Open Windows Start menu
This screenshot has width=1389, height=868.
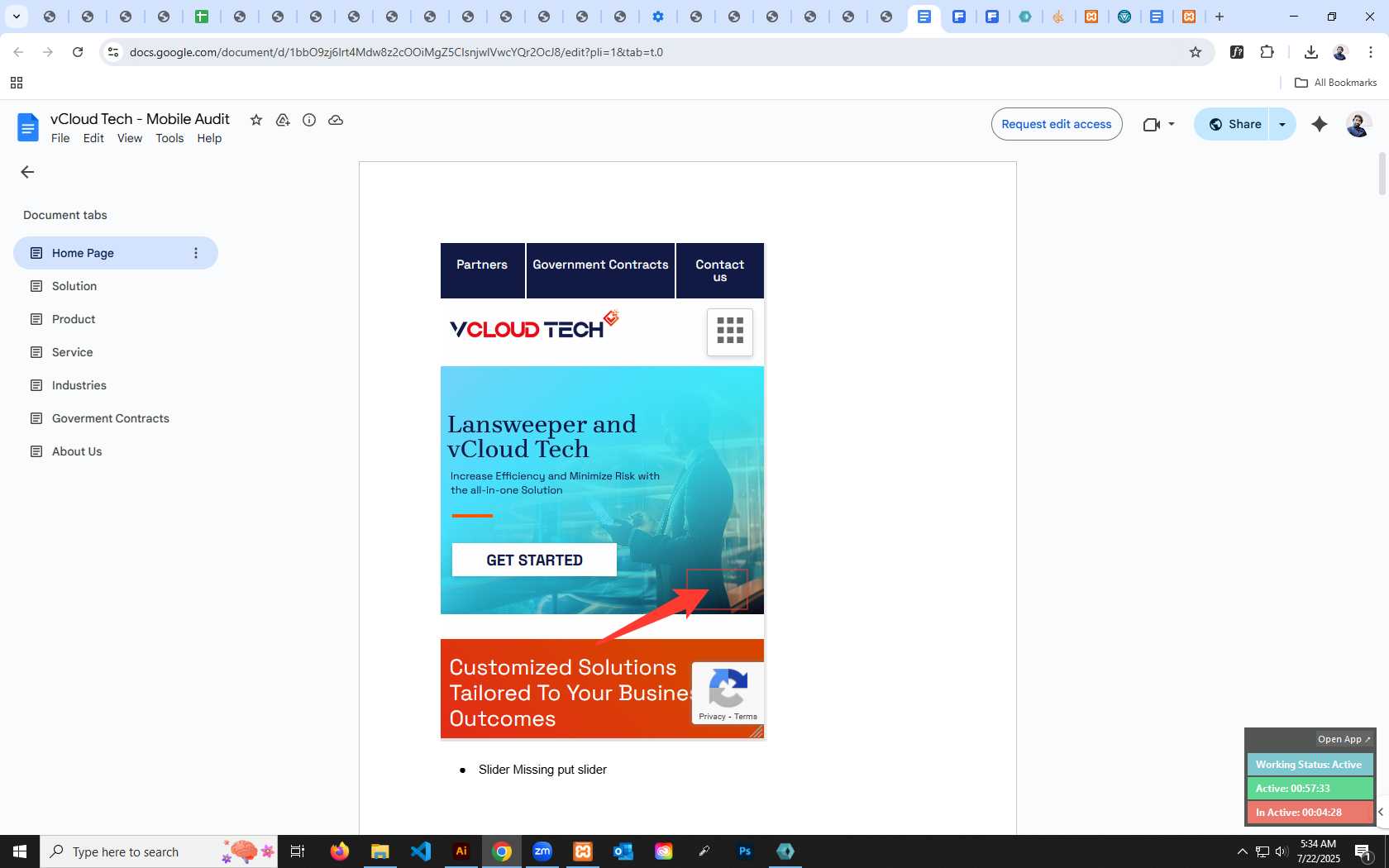[20, 851]
